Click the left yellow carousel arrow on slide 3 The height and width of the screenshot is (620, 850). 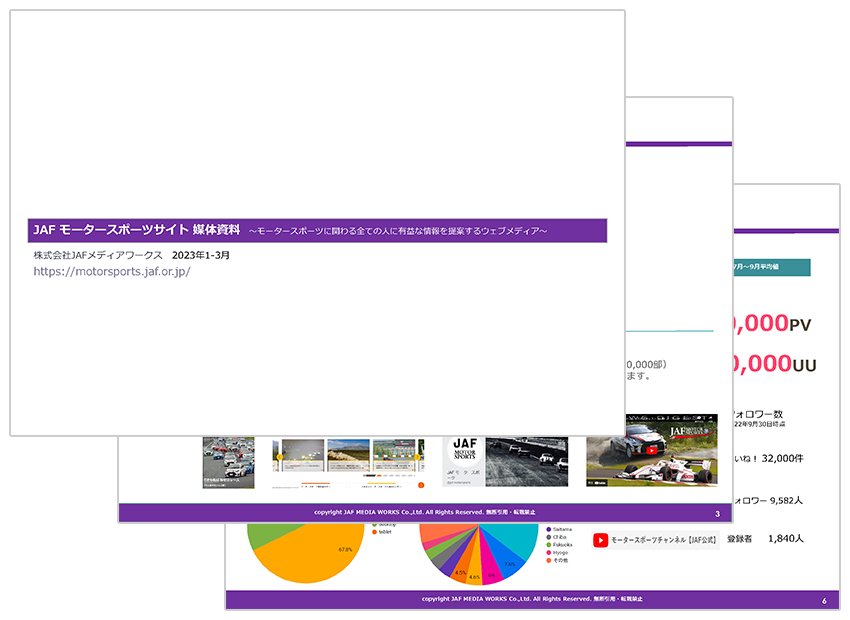[280, 457]
